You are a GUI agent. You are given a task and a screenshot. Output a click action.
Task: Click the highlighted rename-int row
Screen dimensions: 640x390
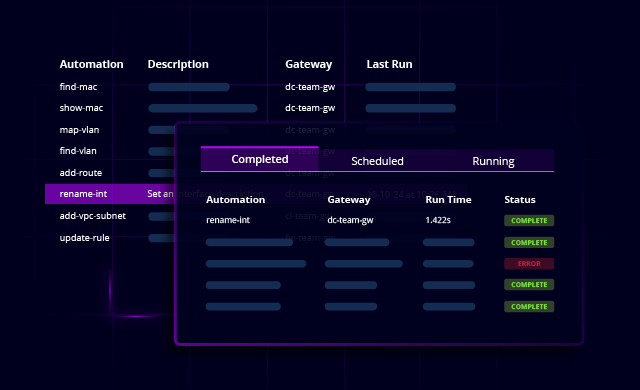click(x=109, y=194)
